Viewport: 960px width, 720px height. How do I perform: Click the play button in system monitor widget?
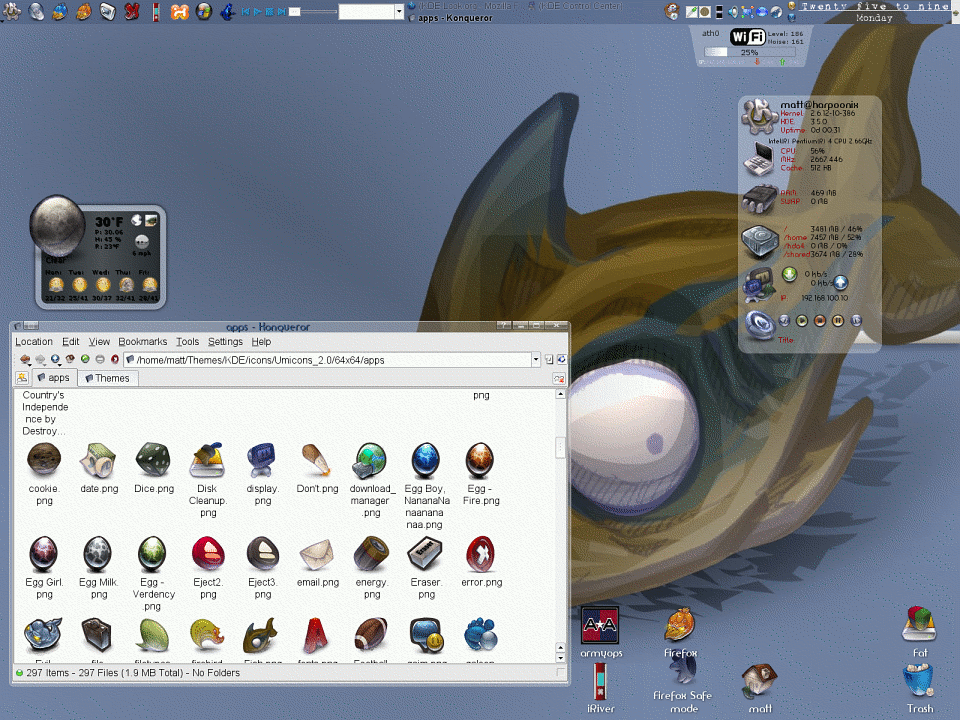click(x=801, y=320)
